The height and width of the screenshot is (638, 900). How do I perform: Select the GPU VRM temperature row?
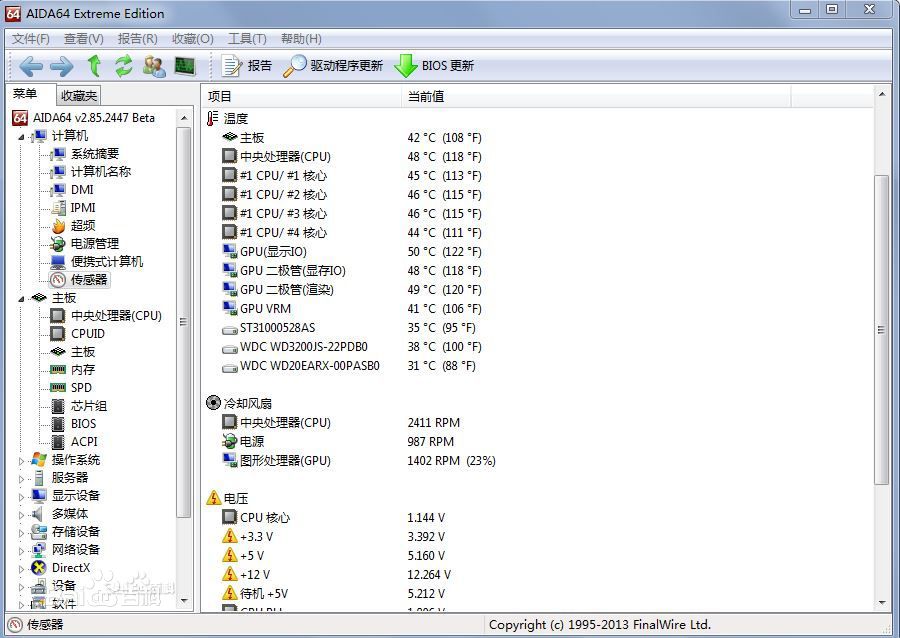(351, 309)
